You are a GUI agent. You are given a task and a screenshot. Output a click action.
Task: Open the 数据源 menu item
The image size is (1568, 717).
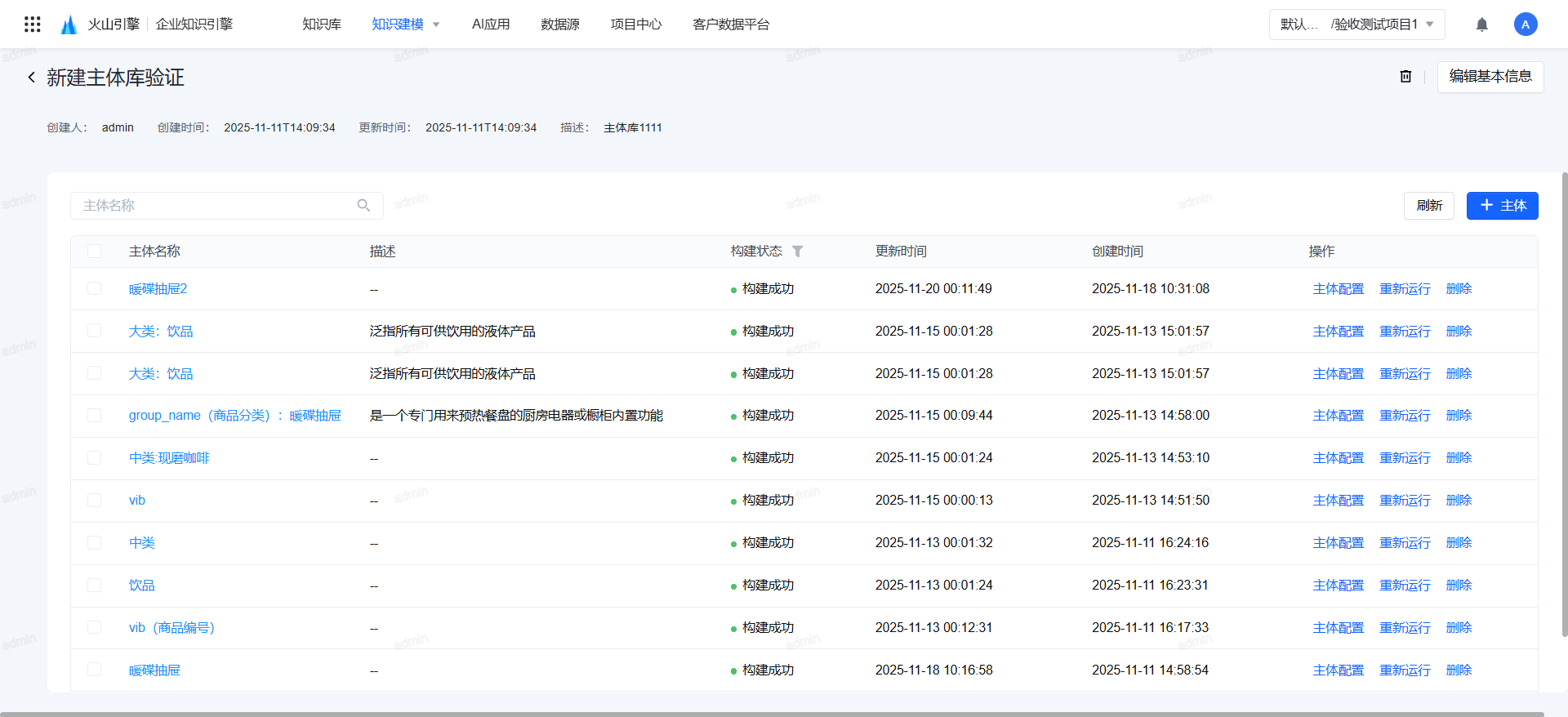(x=559, y=24)
